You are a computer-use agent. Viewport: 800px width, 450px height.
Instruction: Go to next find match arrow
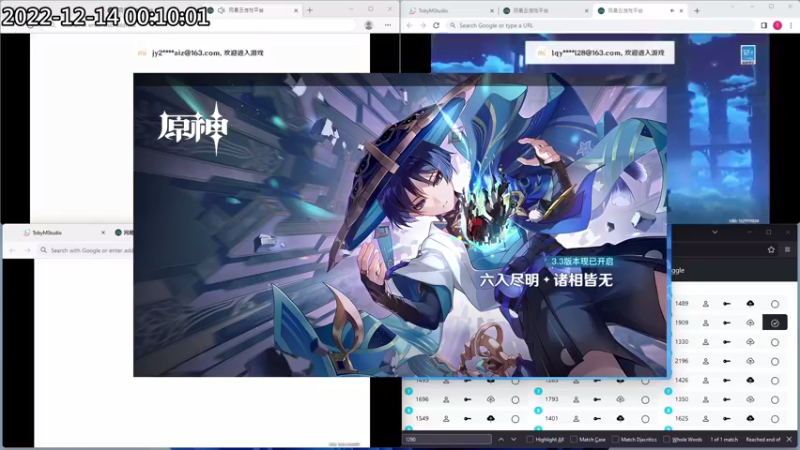pos(514,439)
